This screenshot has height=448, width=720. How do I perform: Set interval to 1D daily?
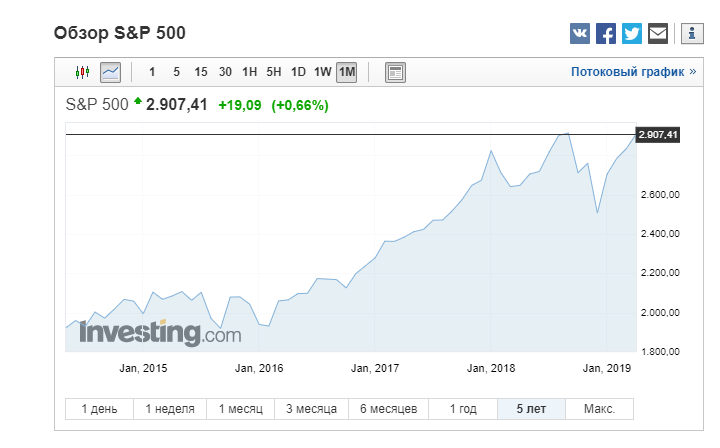tap(298, 72)
